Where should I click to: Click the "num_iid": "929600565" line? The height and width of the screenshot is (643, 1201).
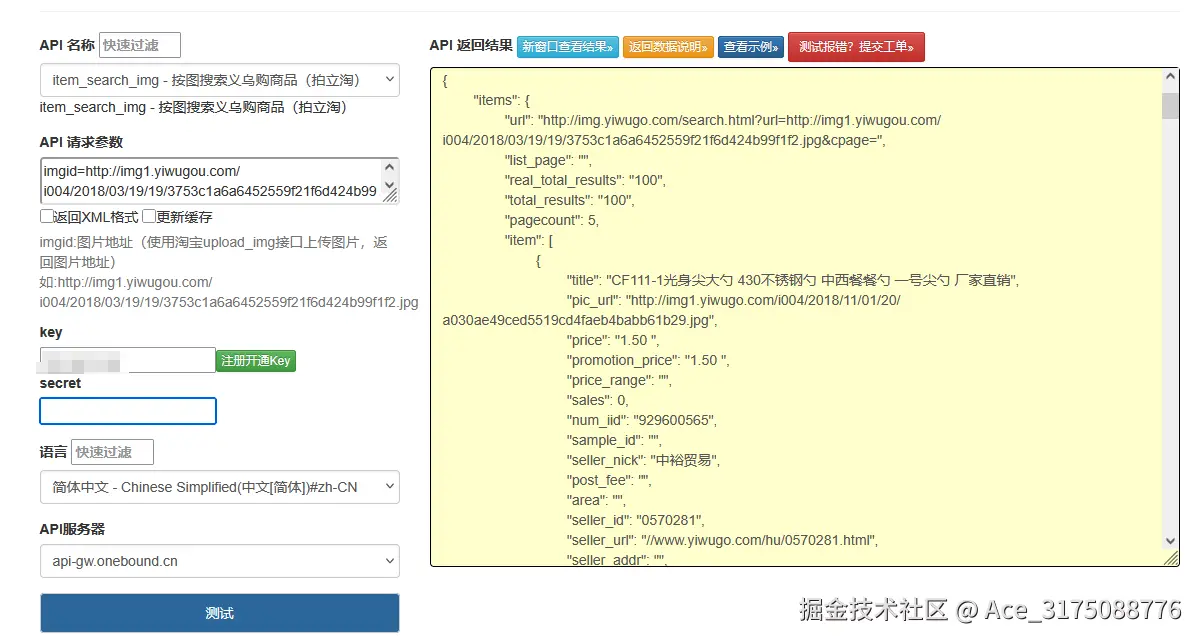point(642,420)
